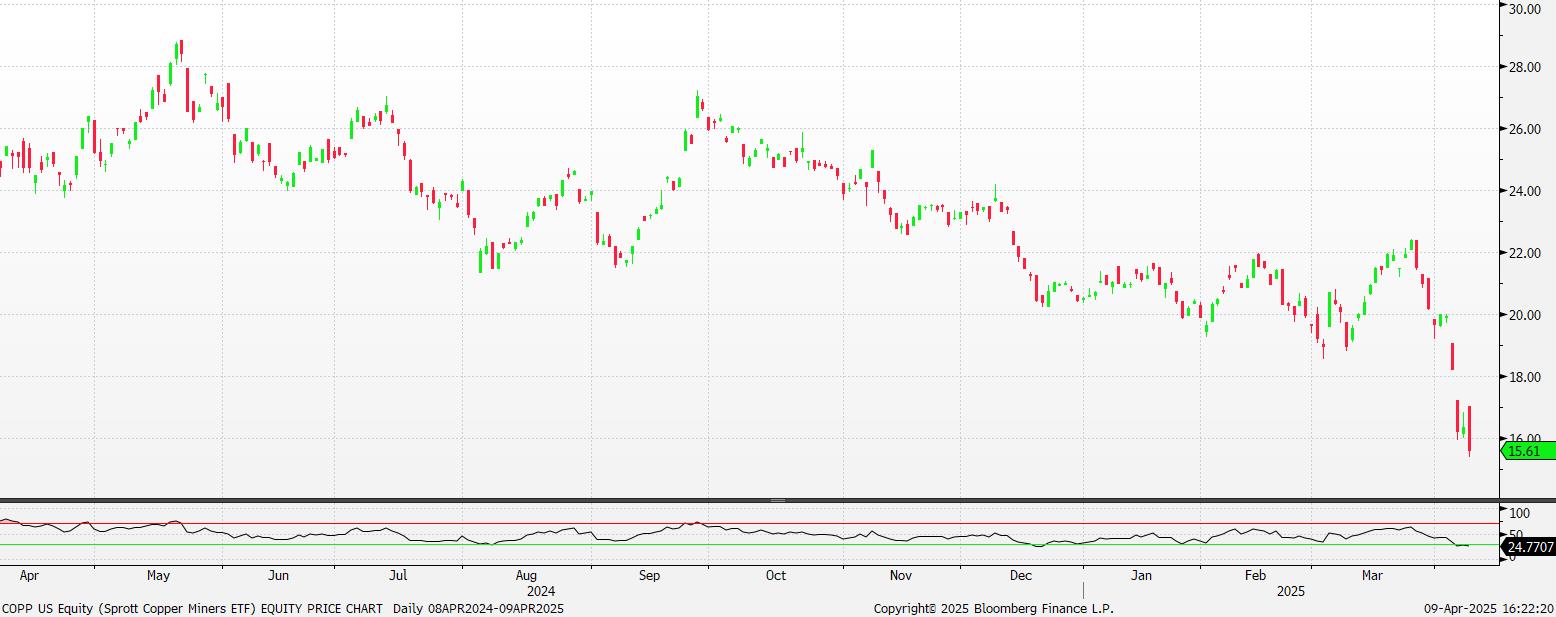The height and width of the screenshot is (617, 1556).
Task: Click the 2024 year label
Action: click(541, 592)
